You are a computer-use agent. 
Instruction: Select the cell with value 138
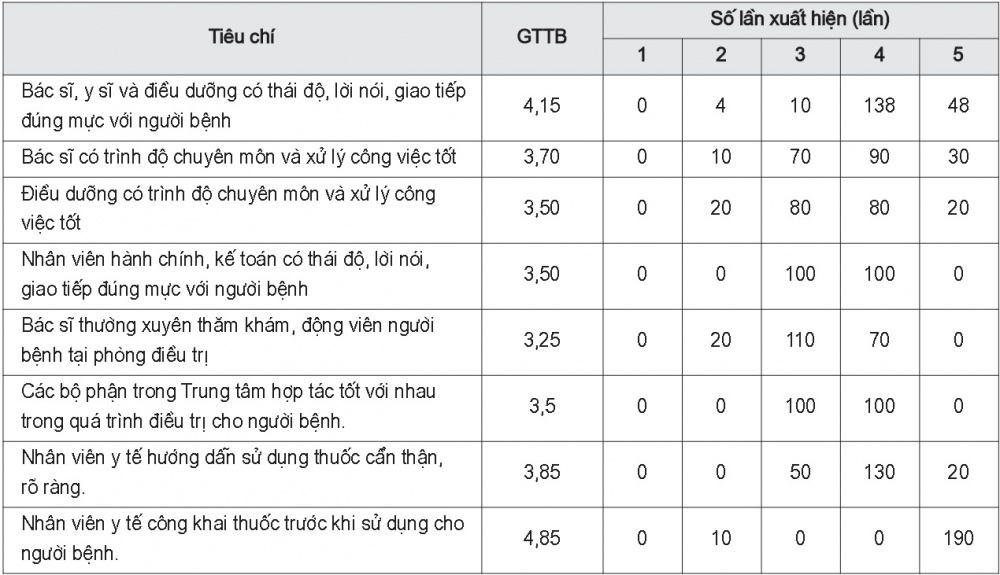tap(879, 105)
